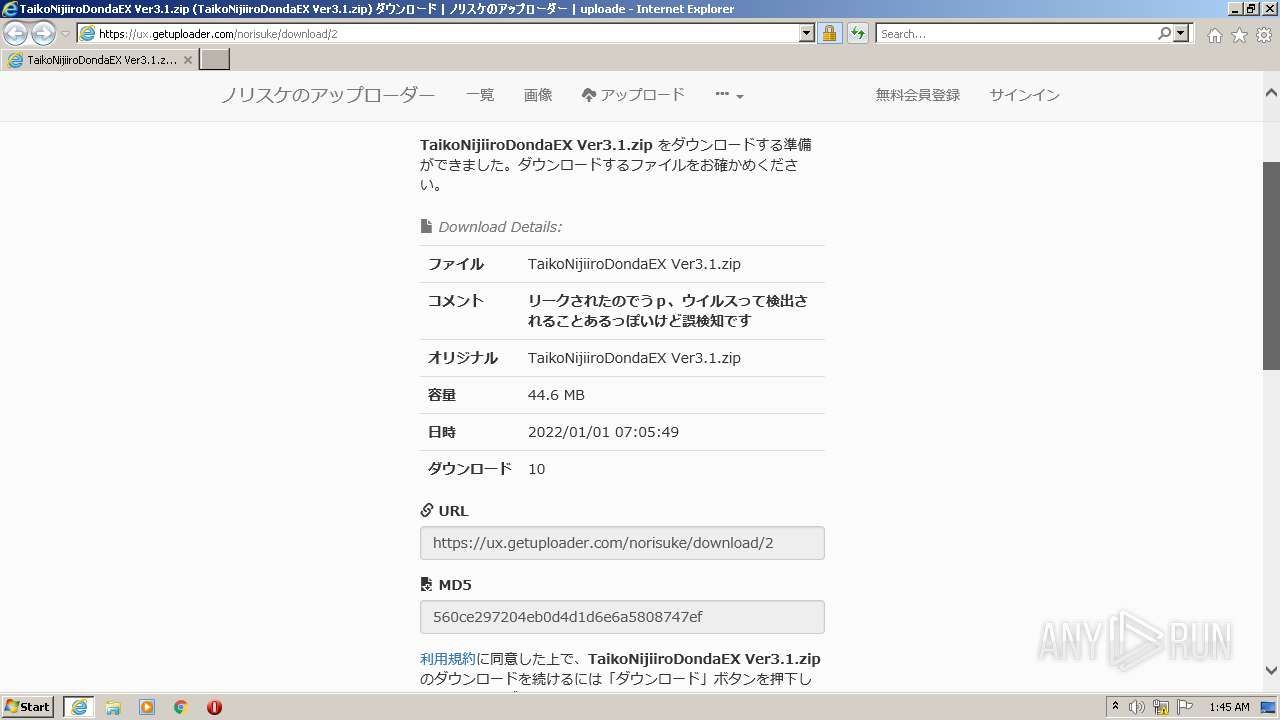Viewport: 1280px width, 720px height.
Task: Open a new blank tab
Action: [215, 60]
